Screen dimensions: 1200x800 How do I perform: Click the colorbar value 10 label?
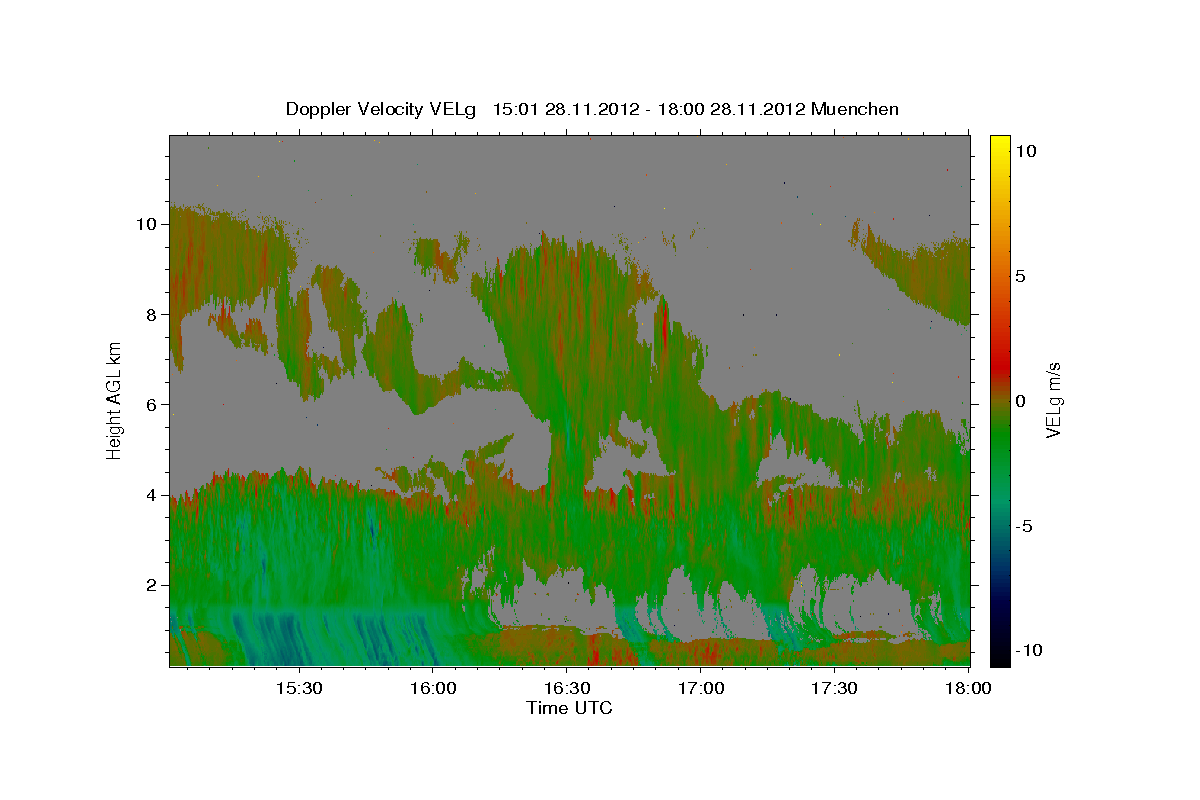[1024, 150]
